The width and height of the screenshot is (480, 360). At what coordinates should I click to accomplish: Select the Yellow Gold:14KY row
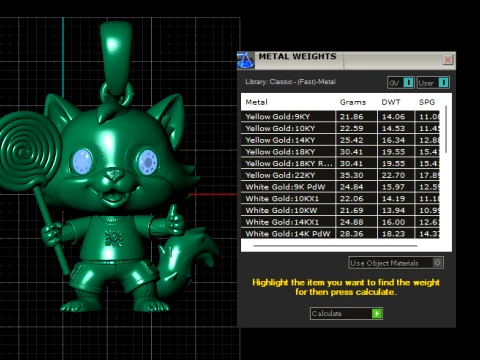340,140
